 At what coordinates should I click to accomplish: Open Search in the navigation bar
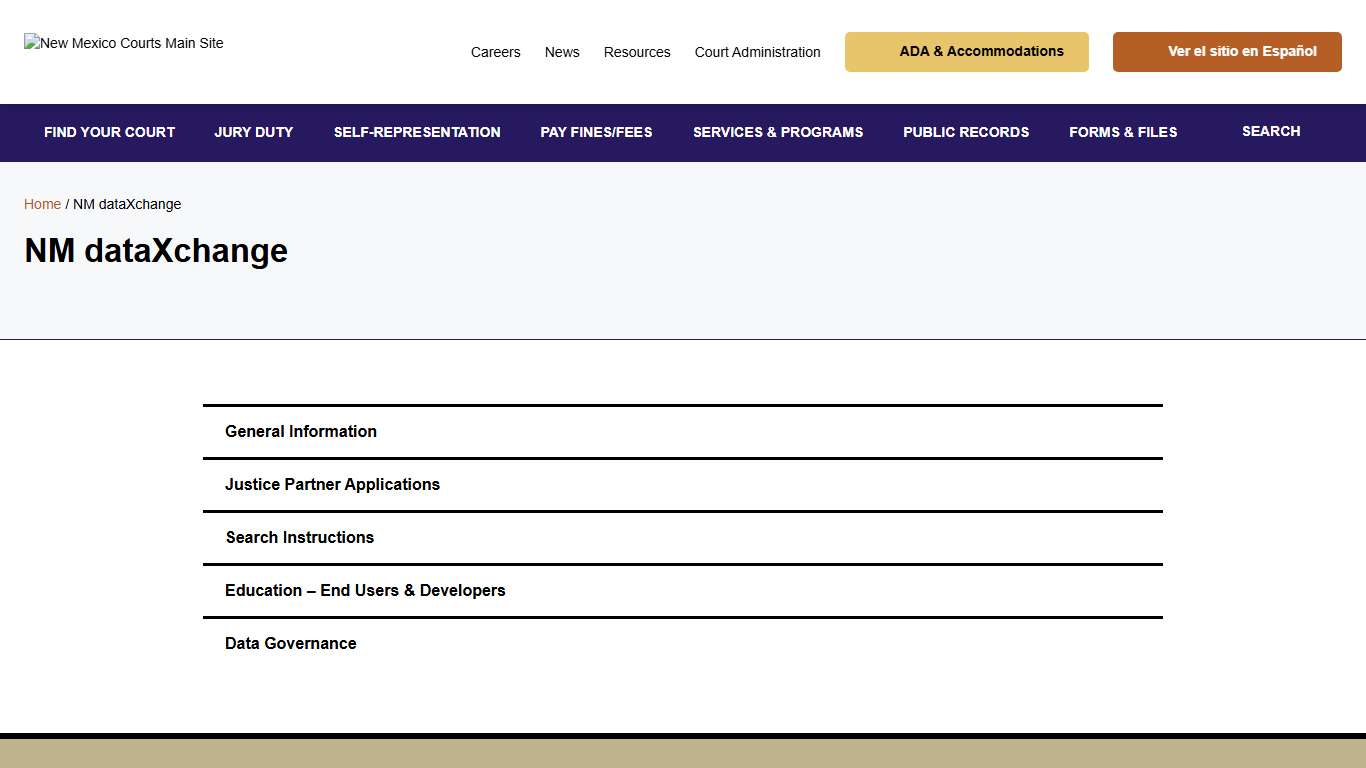click(x=1271, y=131)
